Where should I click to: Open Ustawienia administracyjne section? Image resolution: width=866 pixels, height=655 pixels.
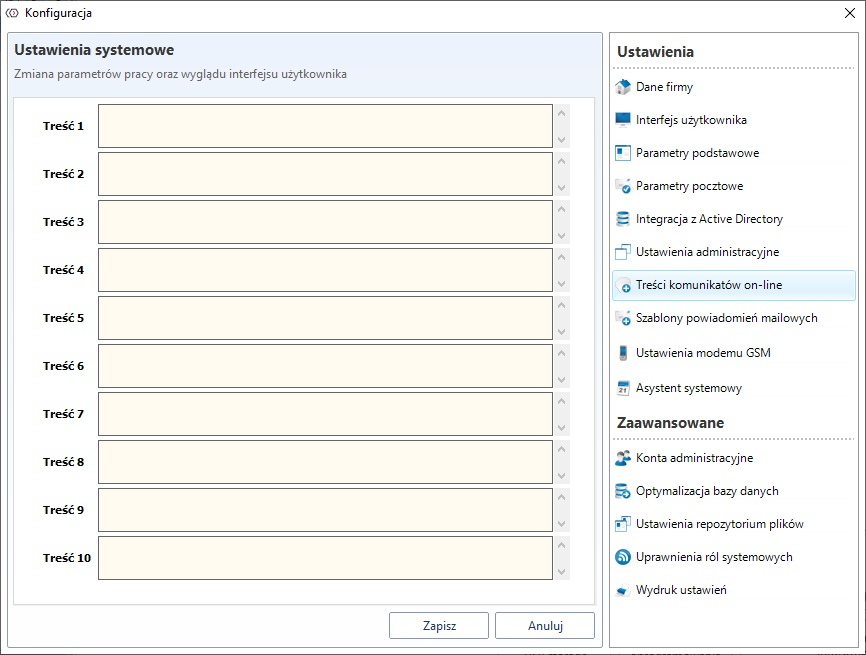click(707, 252)
